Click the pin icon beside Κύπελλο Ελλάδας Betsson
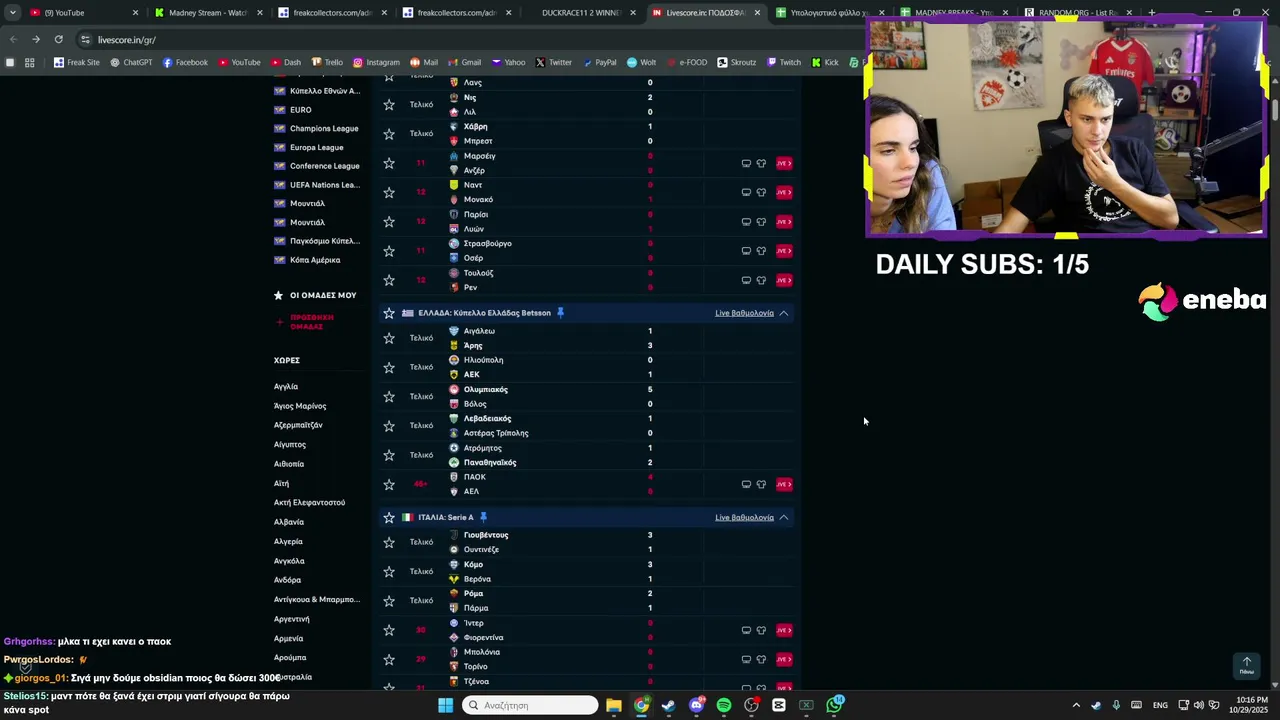The height and width of the screenshot is (720, 1280). (x=560, y=313)
